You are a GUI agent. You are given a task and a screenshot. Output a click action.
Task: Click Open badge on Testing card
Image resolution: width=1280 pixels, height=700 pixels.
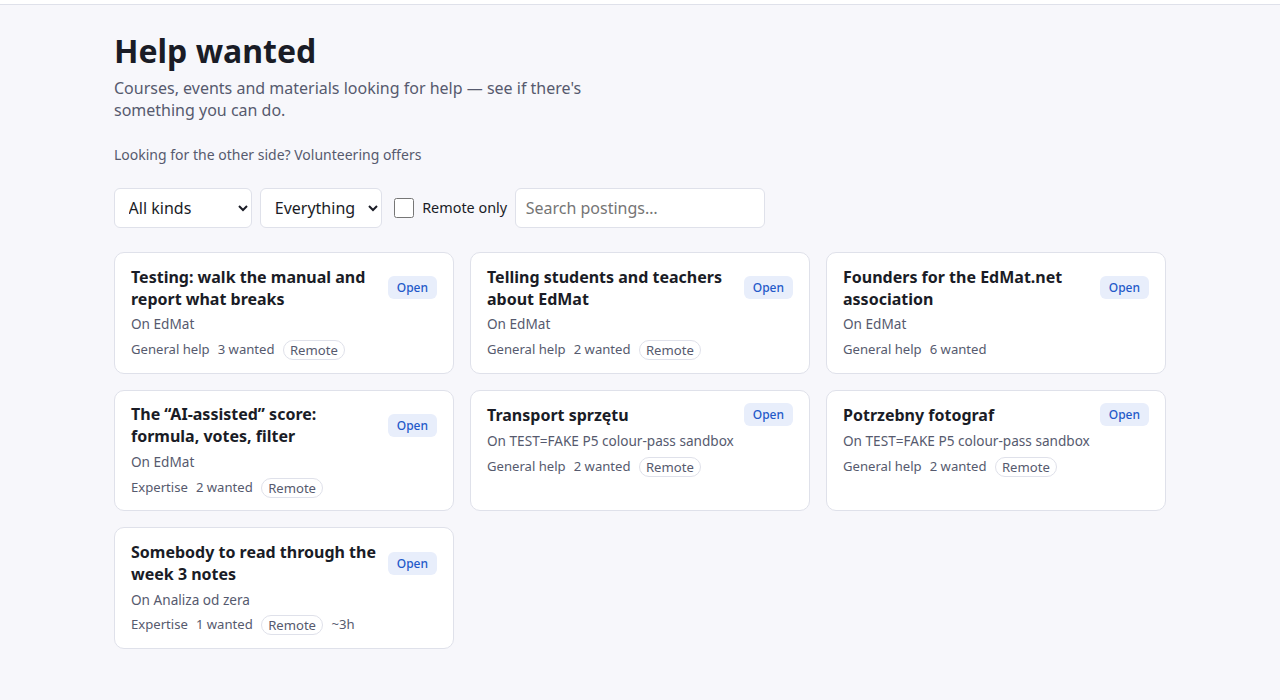[412, 288]
